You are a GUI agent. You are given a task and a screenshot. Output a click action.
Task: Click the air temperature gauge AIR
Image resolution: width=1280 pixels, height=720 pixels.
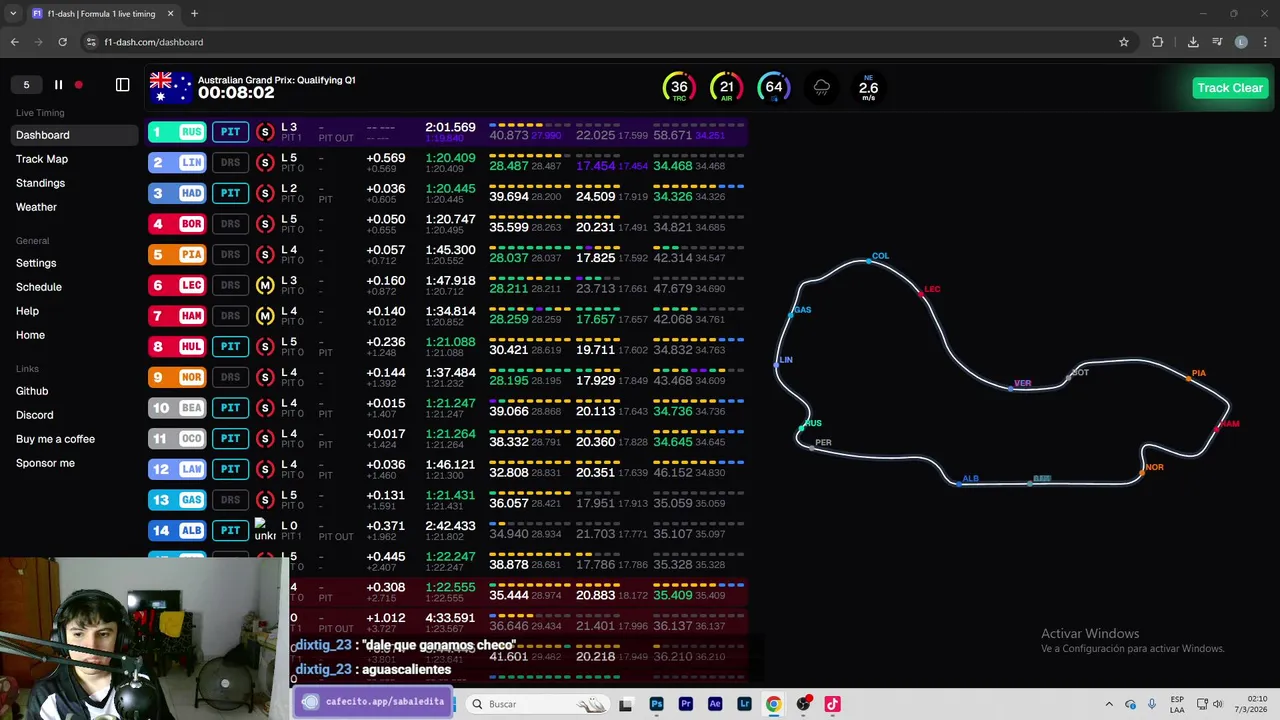coord(727,87)
